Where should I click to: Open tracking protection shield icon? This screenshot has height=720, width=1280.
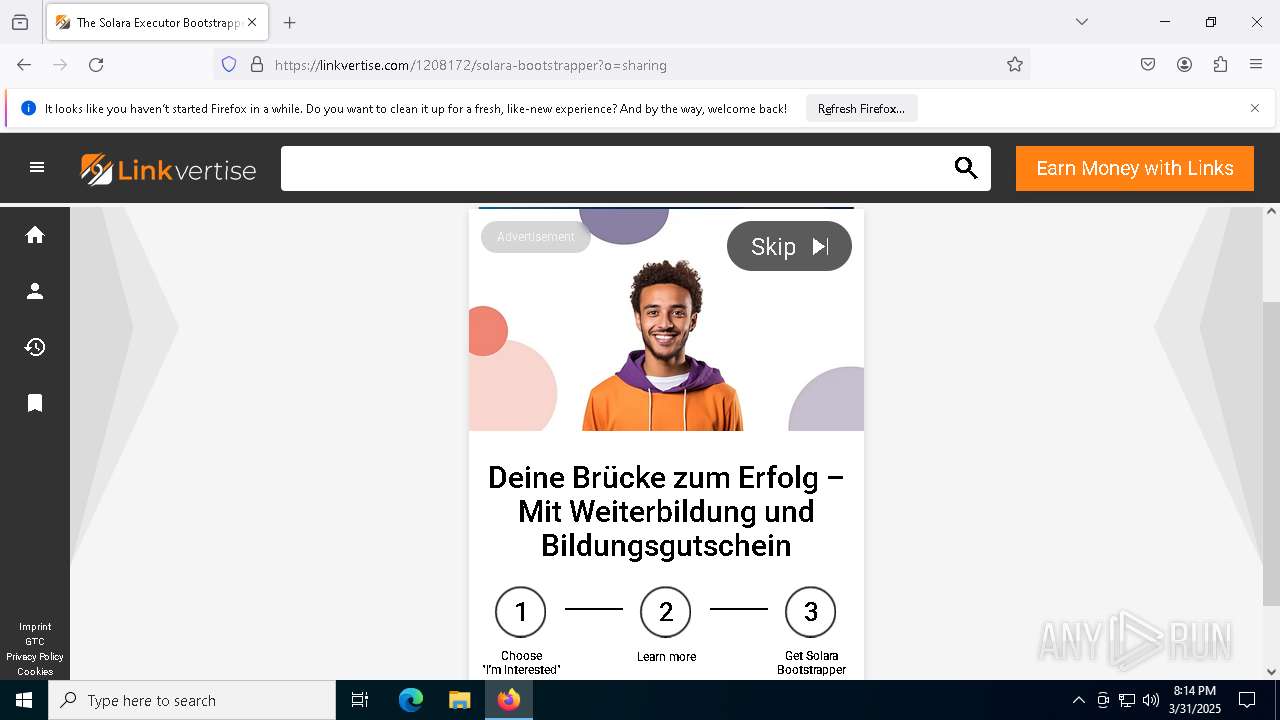coord(229,65)
